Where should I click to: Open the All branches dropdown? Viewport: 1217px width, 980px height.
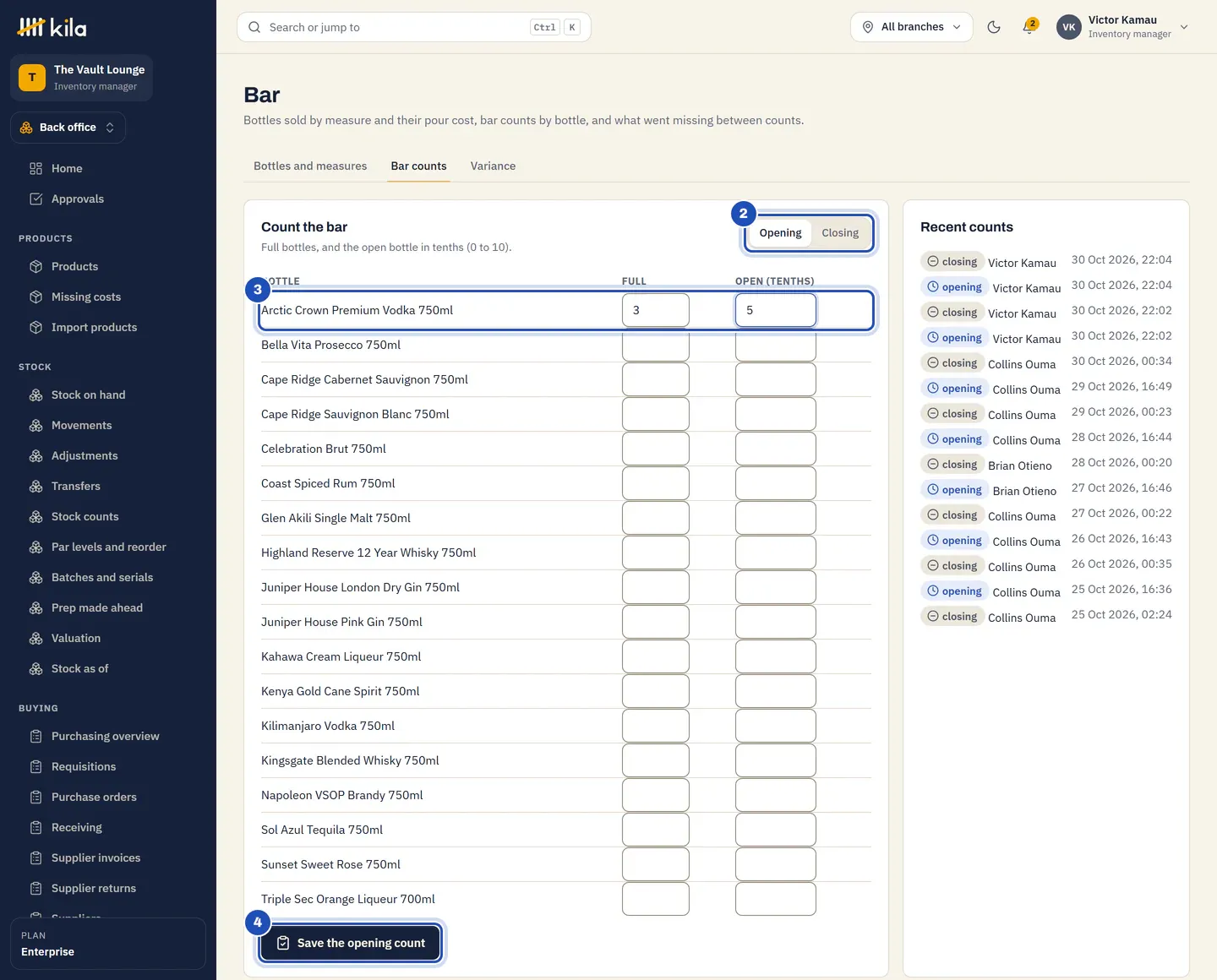[912, 27]
